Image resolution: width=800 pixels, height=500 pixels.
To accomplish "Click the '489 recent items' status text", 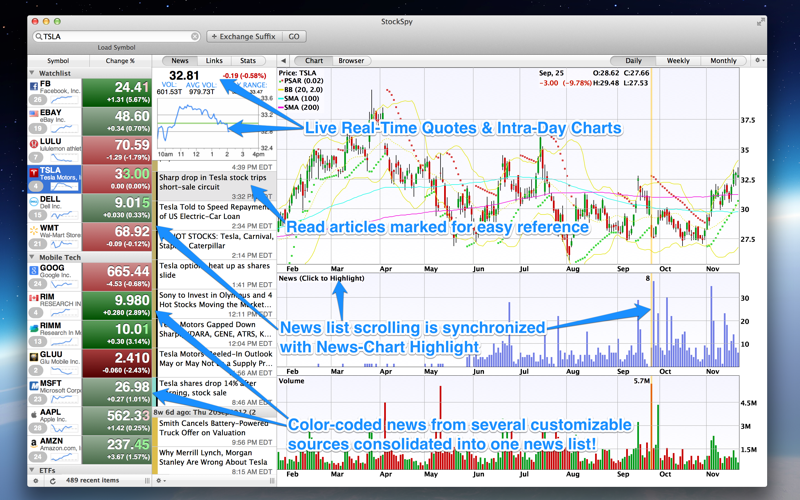I will [92, 481].
